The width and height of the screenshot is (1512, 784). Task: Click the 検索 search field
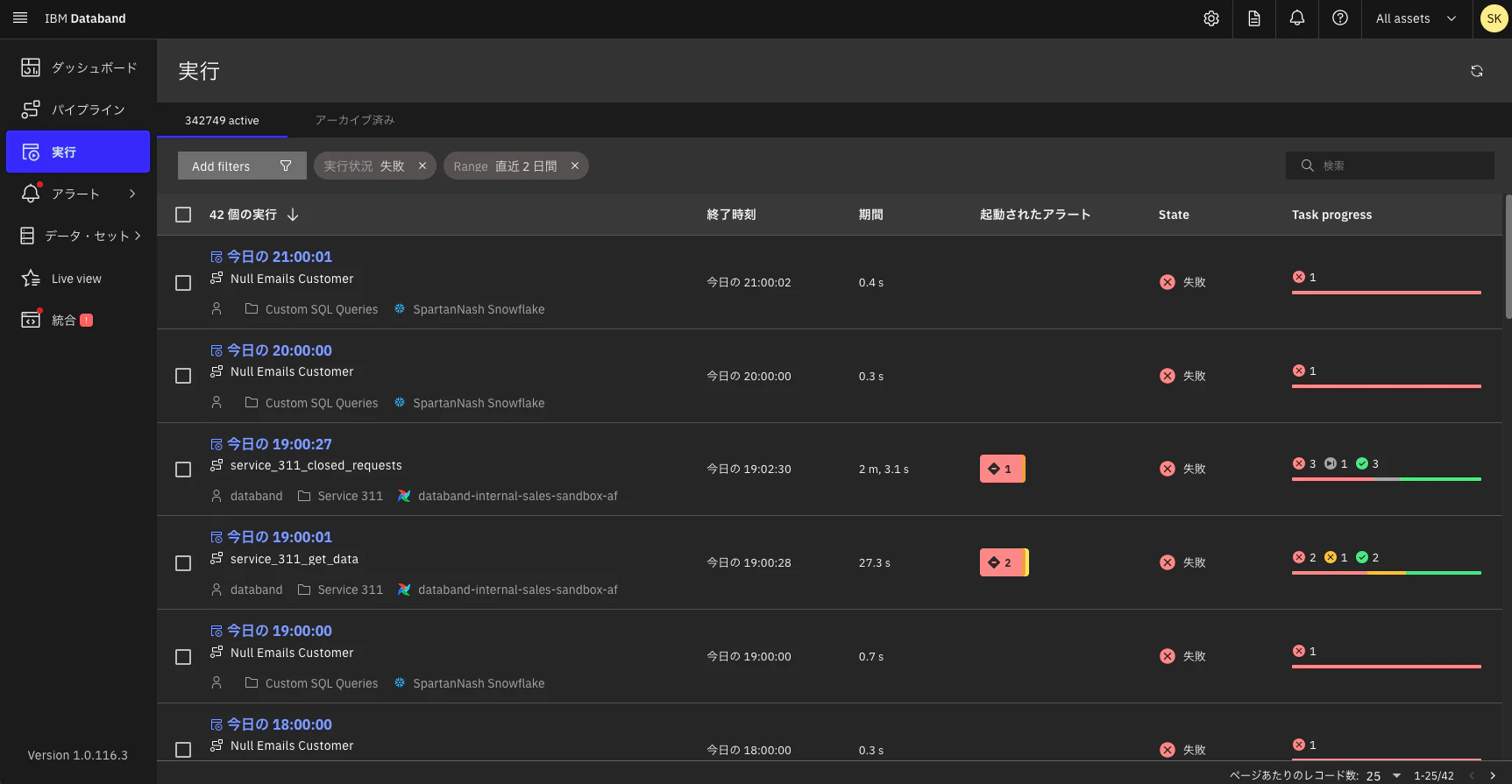[1390, 166]
